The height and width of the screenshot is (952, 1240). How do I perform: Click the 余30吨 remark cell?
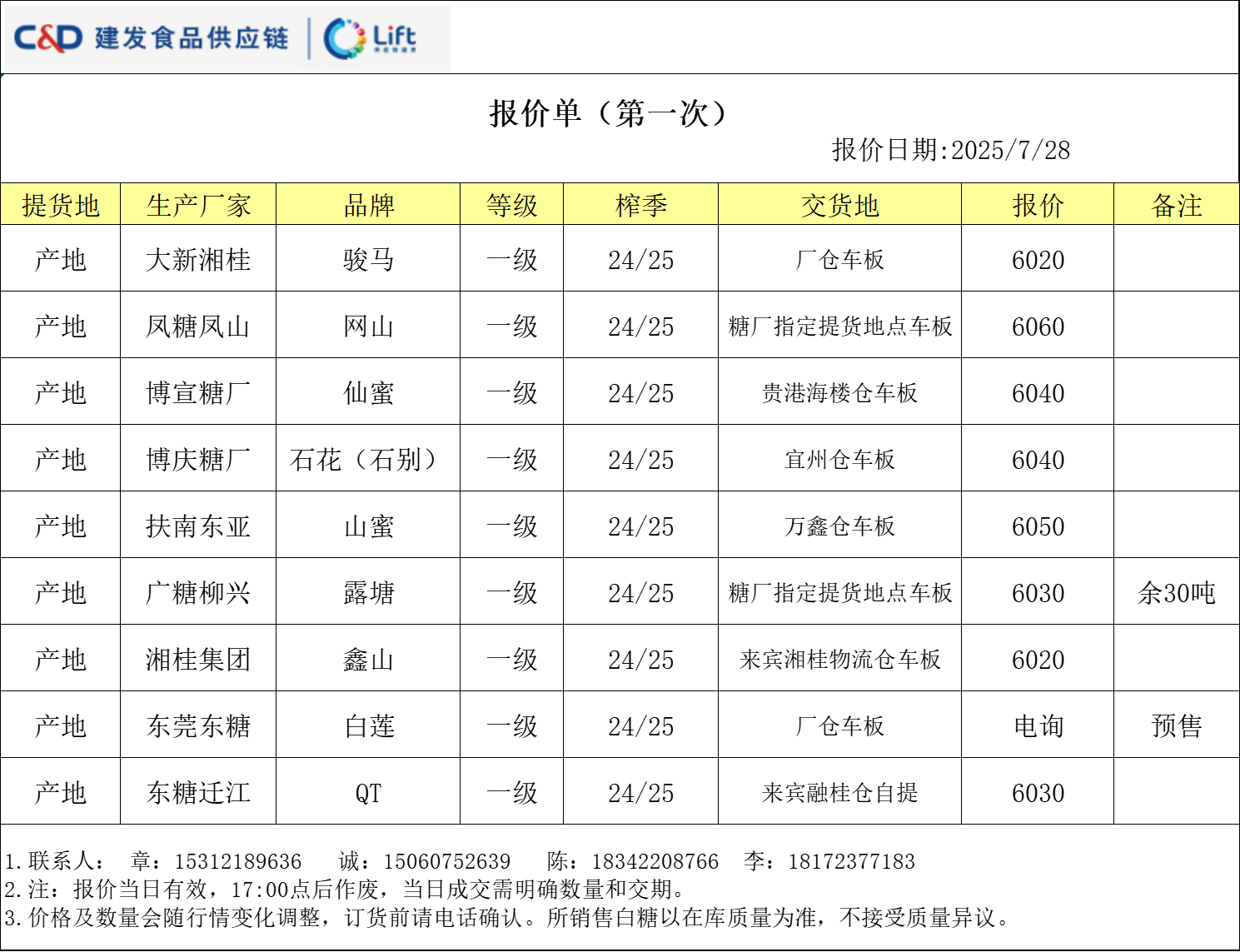(1176, 593)
